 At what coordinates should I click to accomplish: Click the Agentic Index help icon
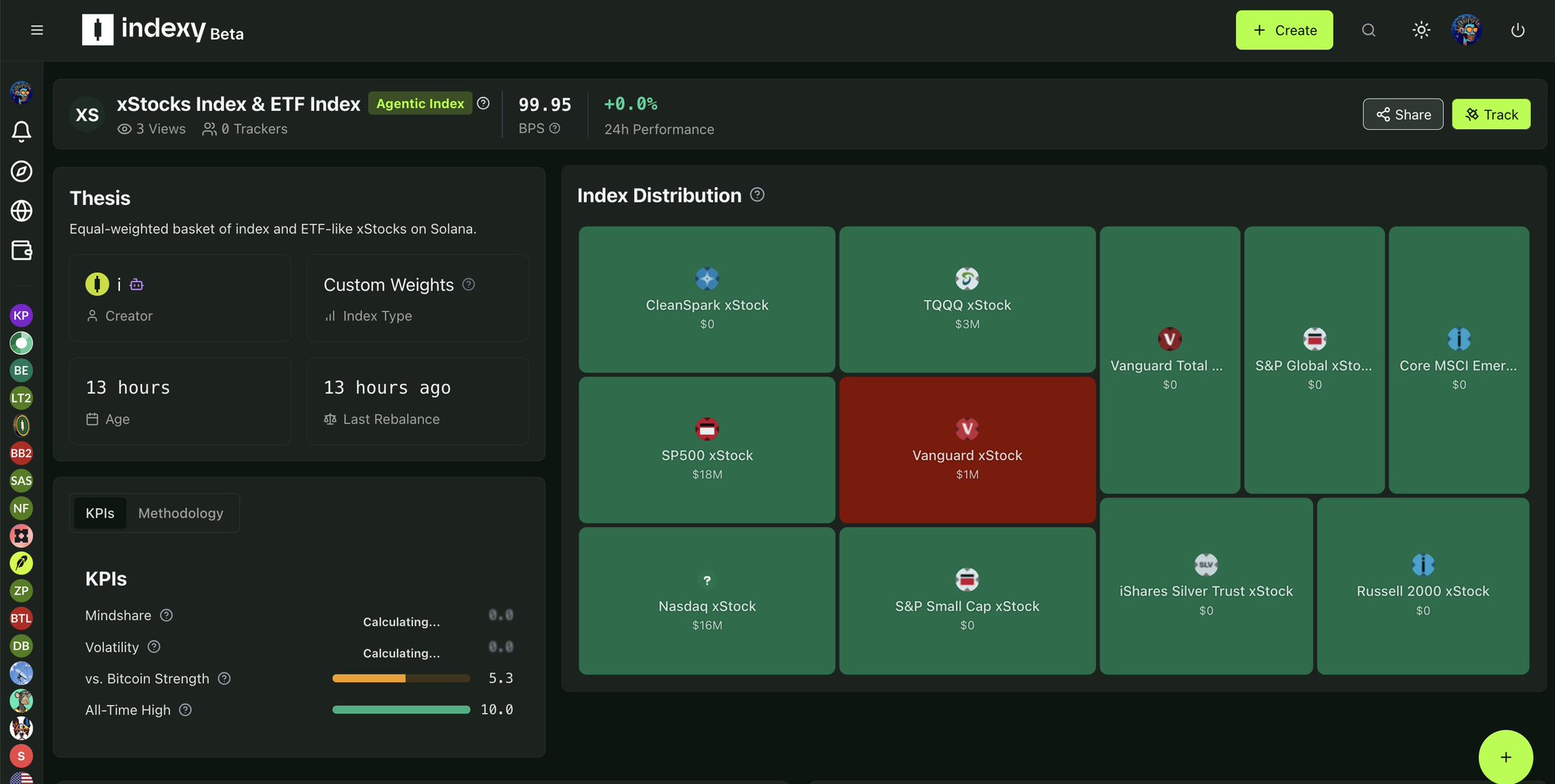coord(484,103)
